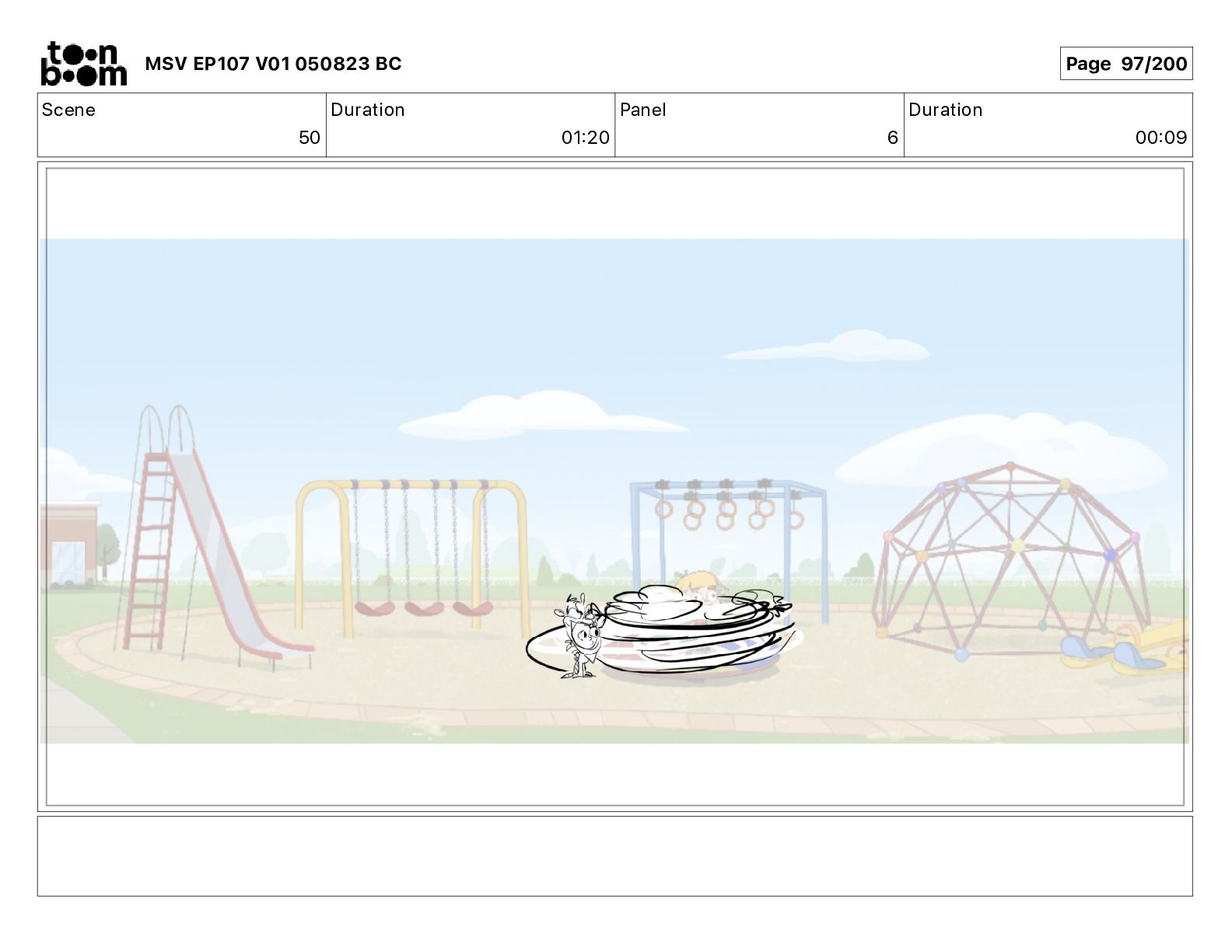Select the panel number 6
This screenshot has height=952, width=1232.
[893, 138]
